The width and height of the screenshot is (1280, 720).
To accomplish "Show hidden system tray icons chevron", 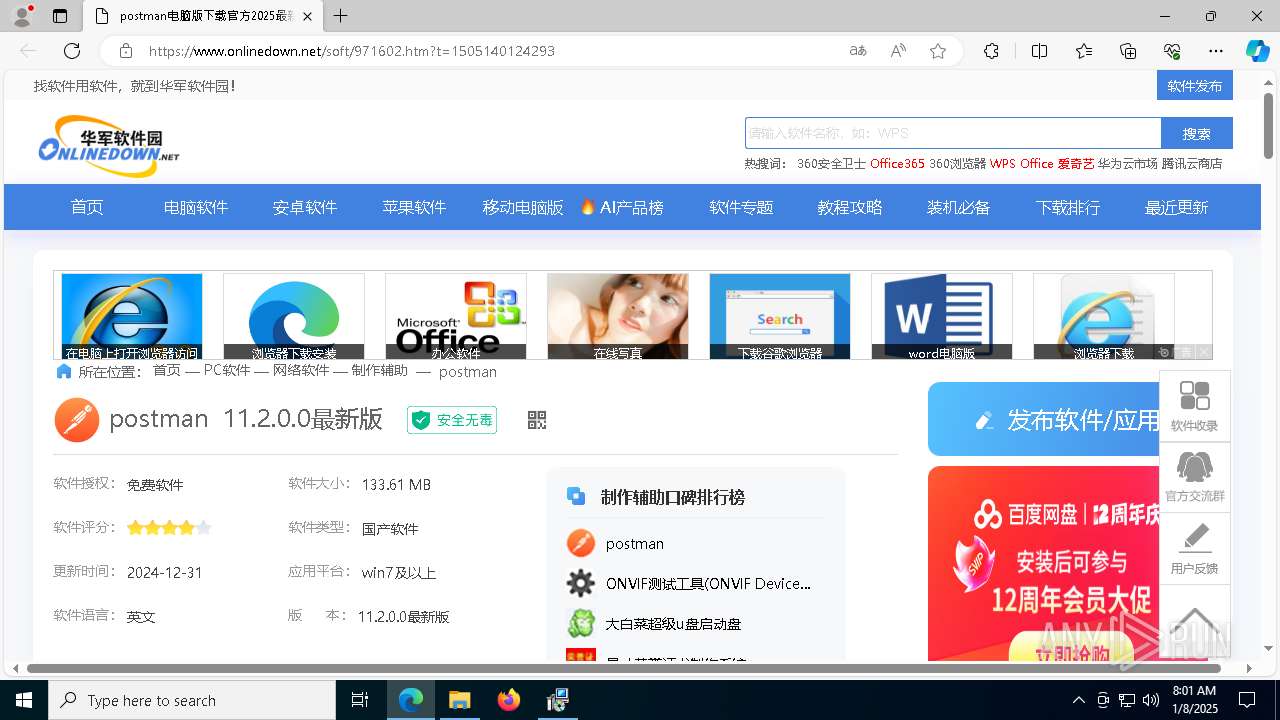I will coord(1078,700).
